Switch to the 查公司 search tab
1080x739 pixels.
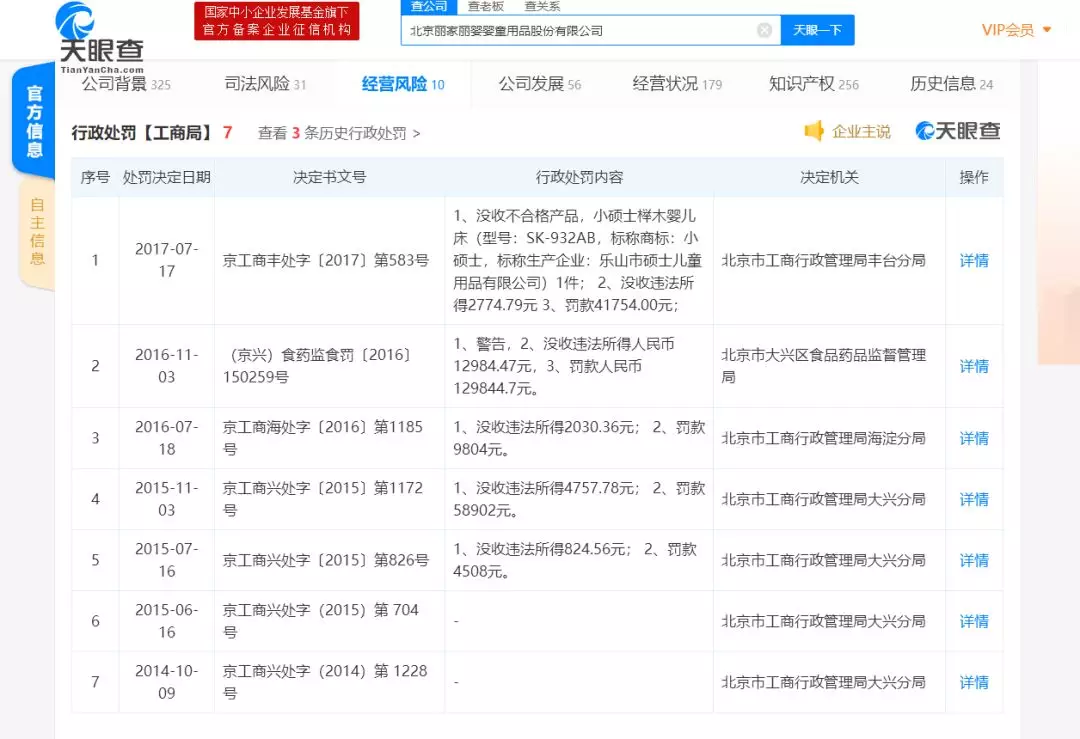[x=429, y=7]
